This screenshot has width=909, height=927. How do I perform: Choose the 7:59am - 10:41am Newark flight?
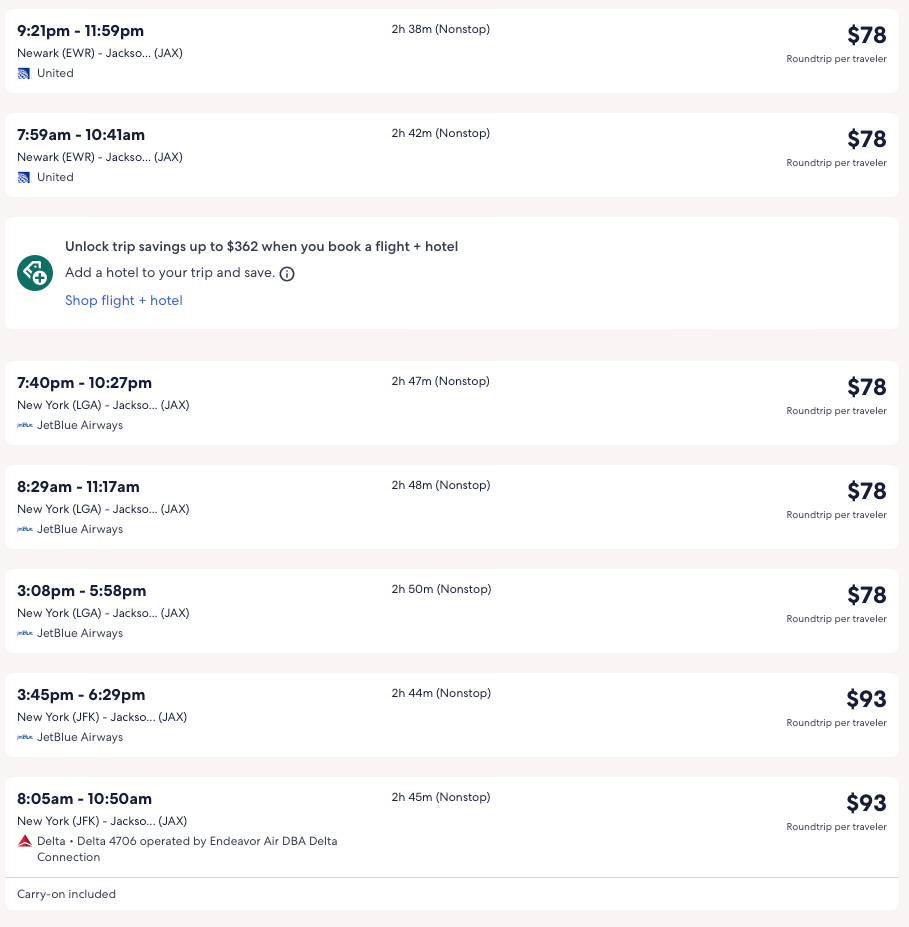(x=81, y=135)
